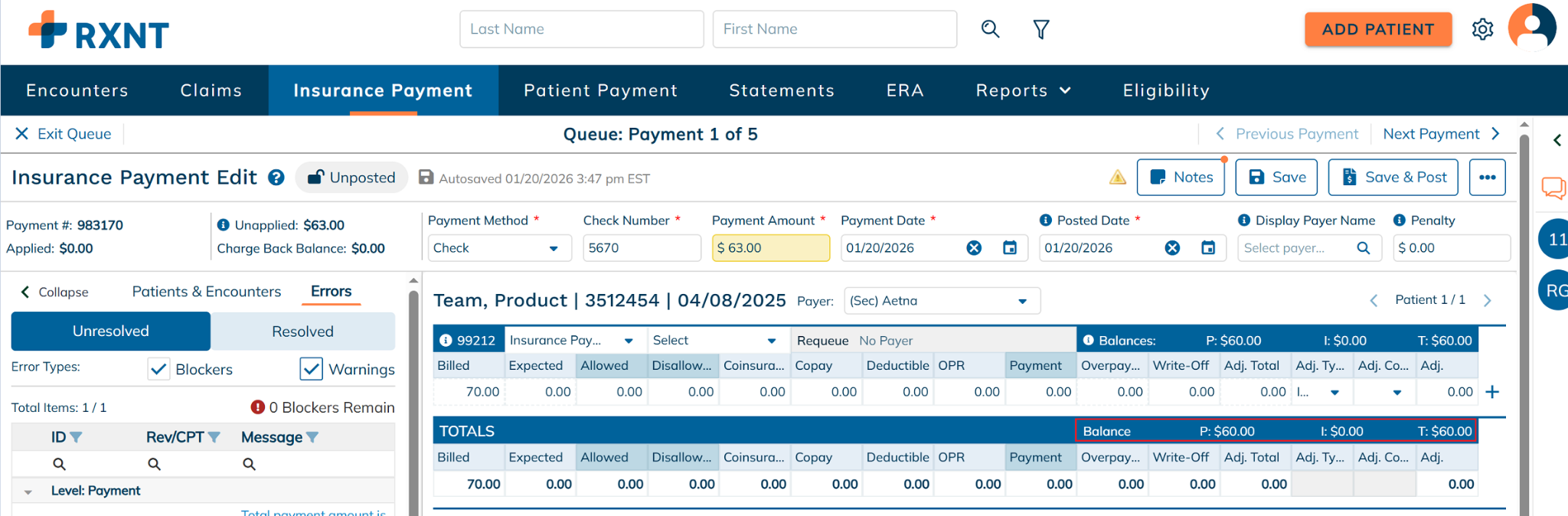Click the patient search magnifier icon

(990, 29)
